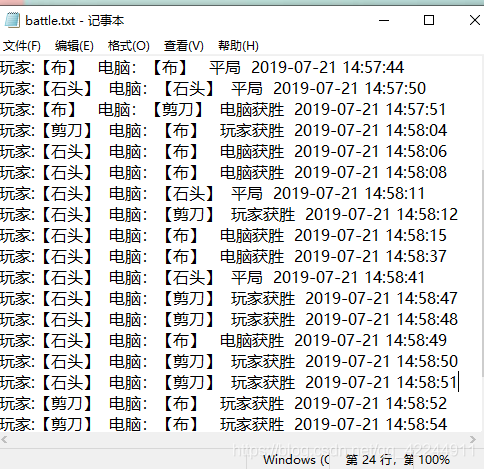
Task: Click the line ending at 14:58:12
Action: pyautogui.click(x=229, y=215)
